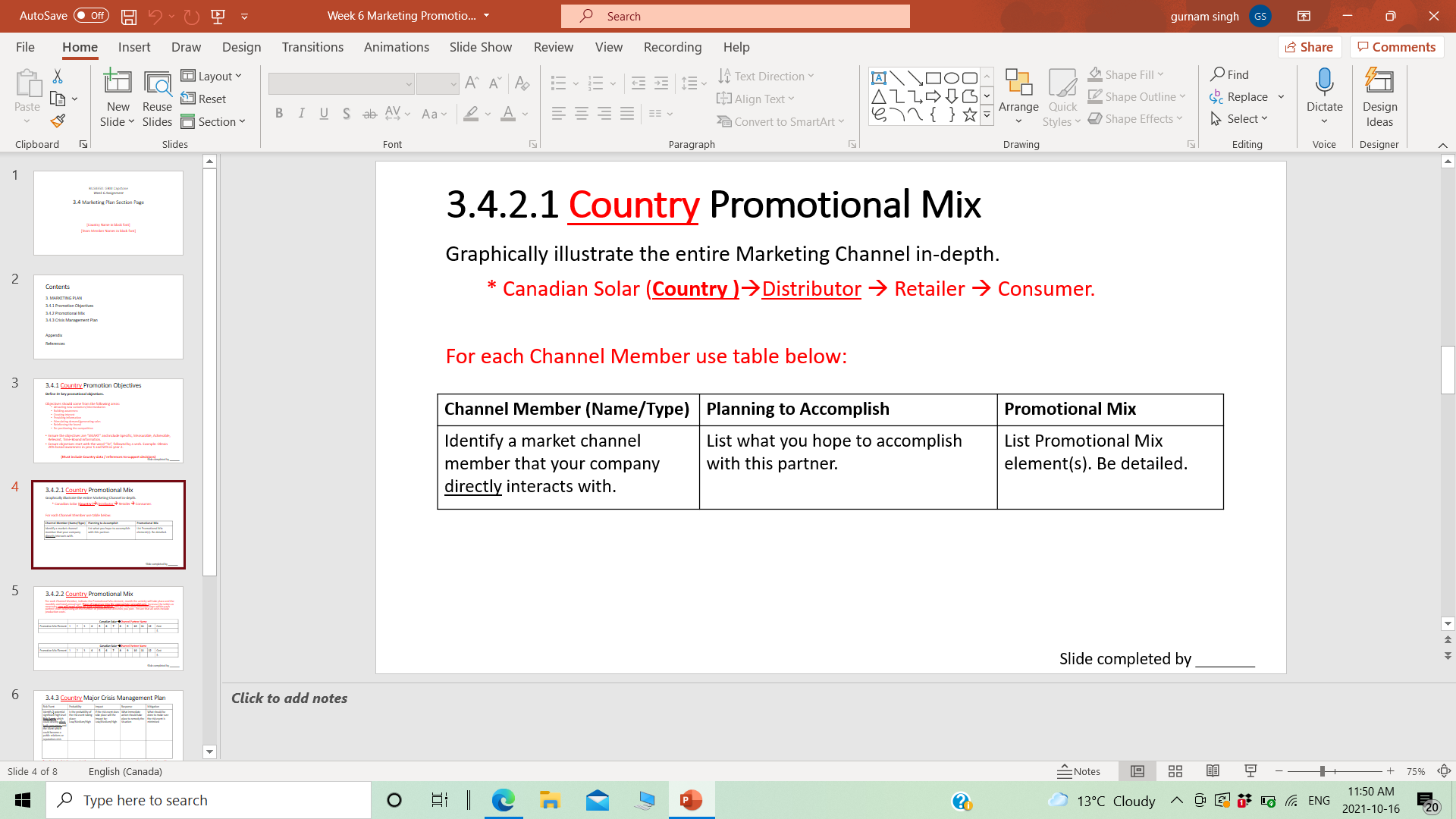Click the Copy icon in Clipboard group

pyautogui.click(x=58, y=99)
